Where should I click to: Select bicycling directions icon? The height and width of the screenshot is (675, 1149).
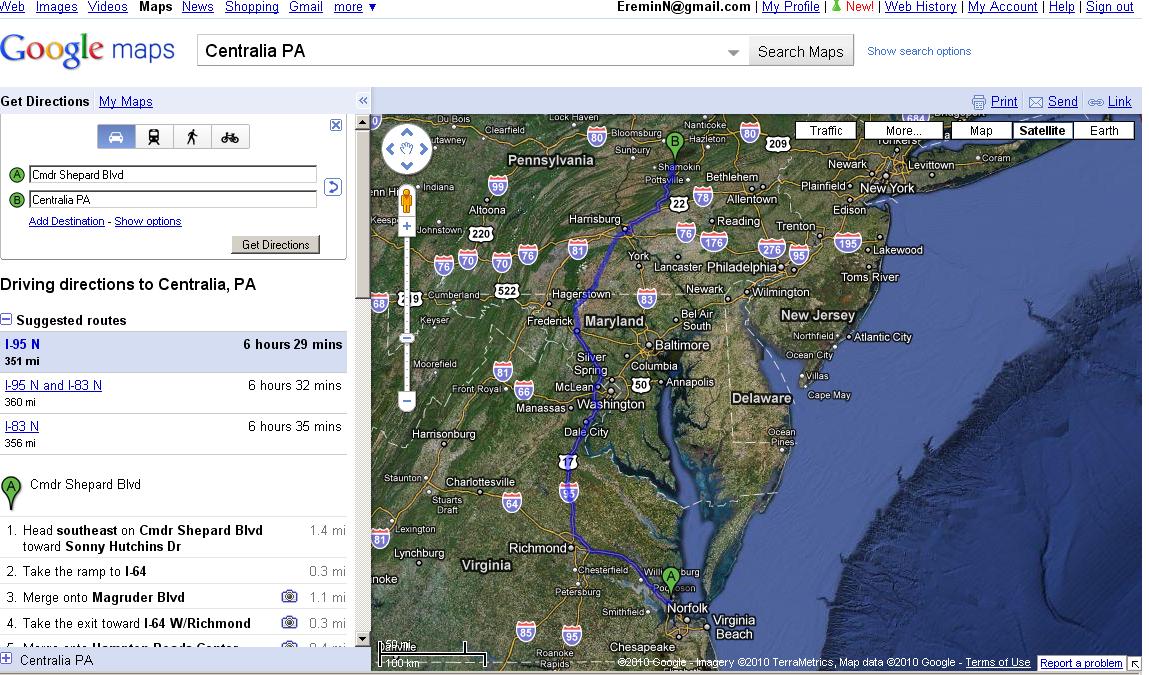pyautogui.click(x=230, y=137)
